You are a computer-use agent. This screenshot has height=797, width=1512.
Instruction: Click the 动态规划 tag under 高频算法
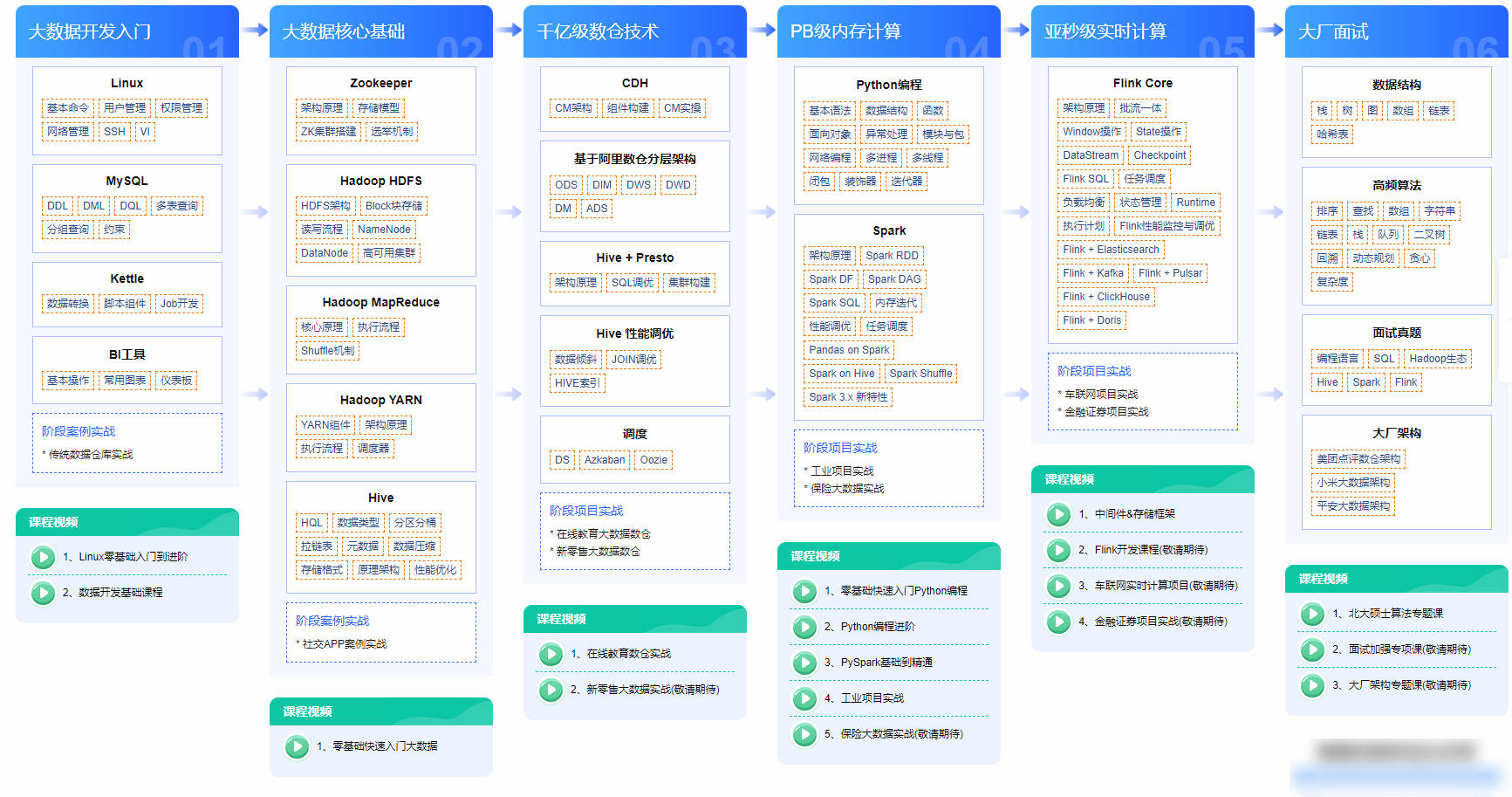point(1373,258)
